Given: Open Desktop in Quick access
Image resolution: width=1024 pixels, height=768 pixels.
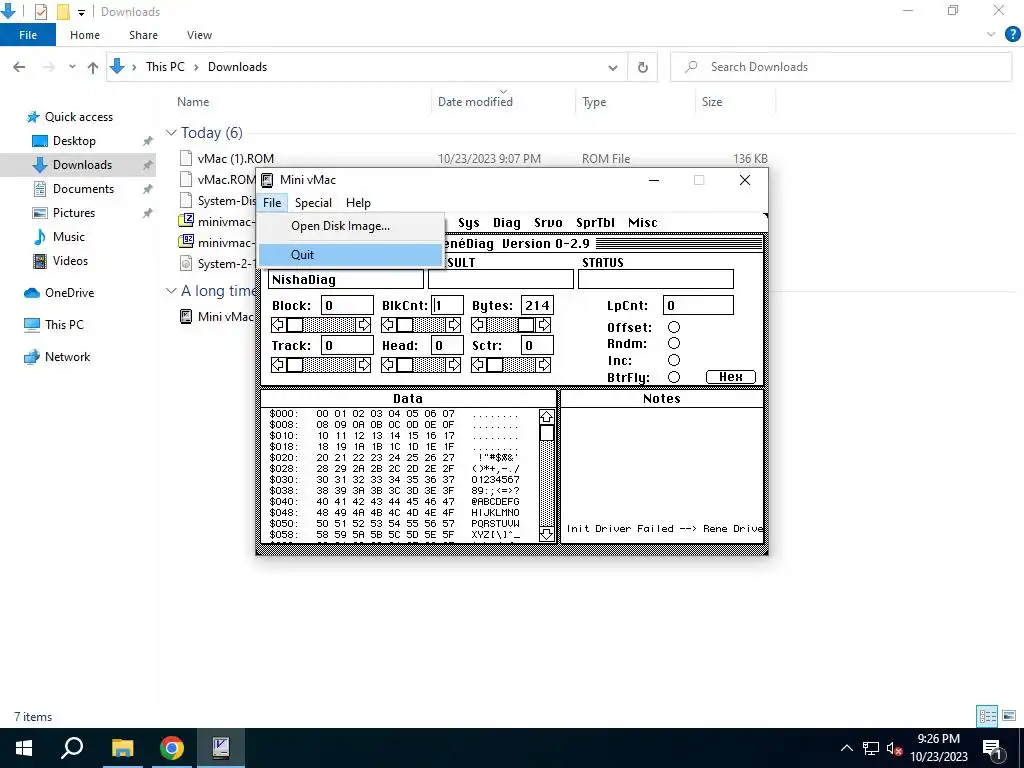Looking at the screenshot, I should tap(74, 140).
